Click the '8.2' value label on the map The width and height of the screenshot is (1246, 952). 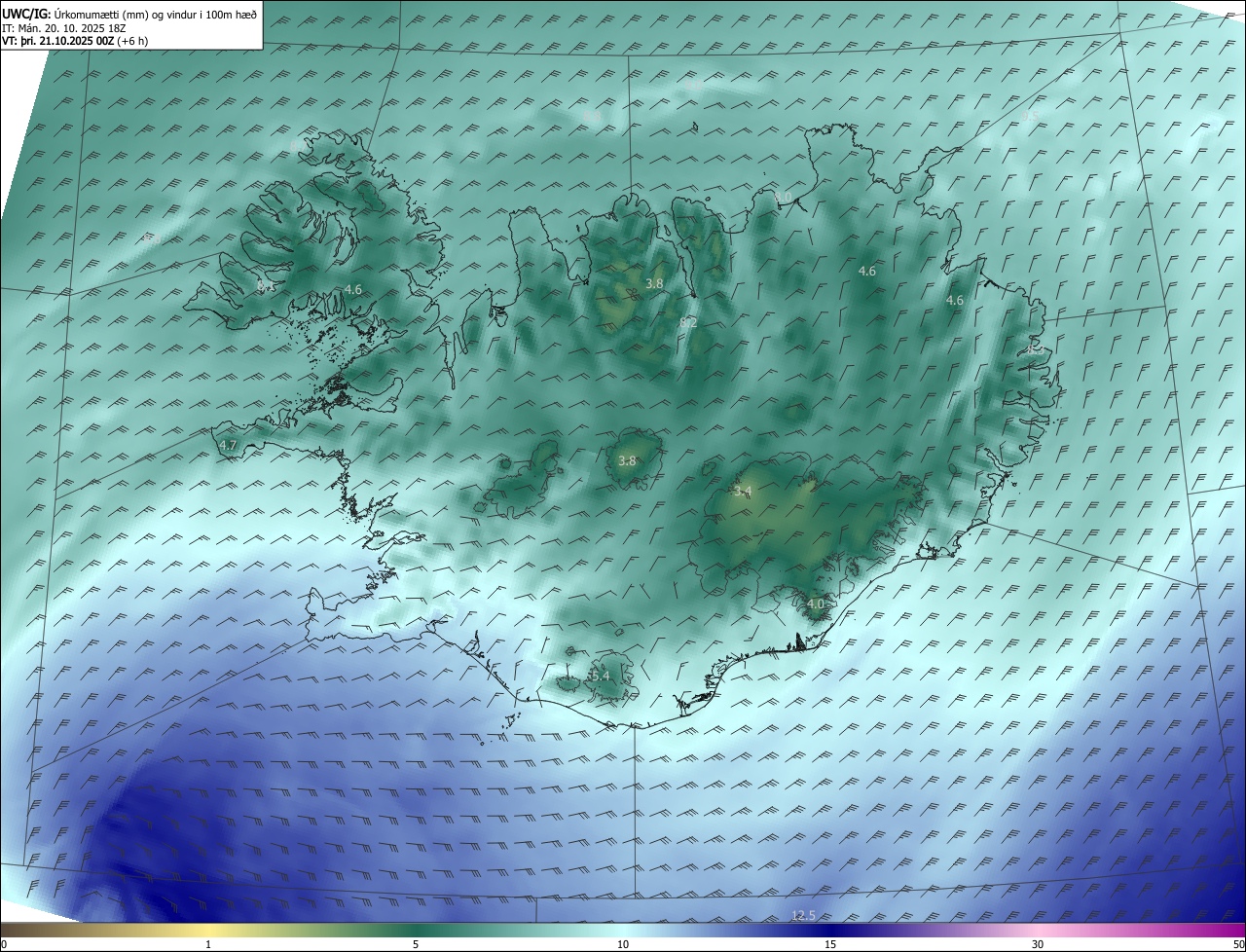688,321
